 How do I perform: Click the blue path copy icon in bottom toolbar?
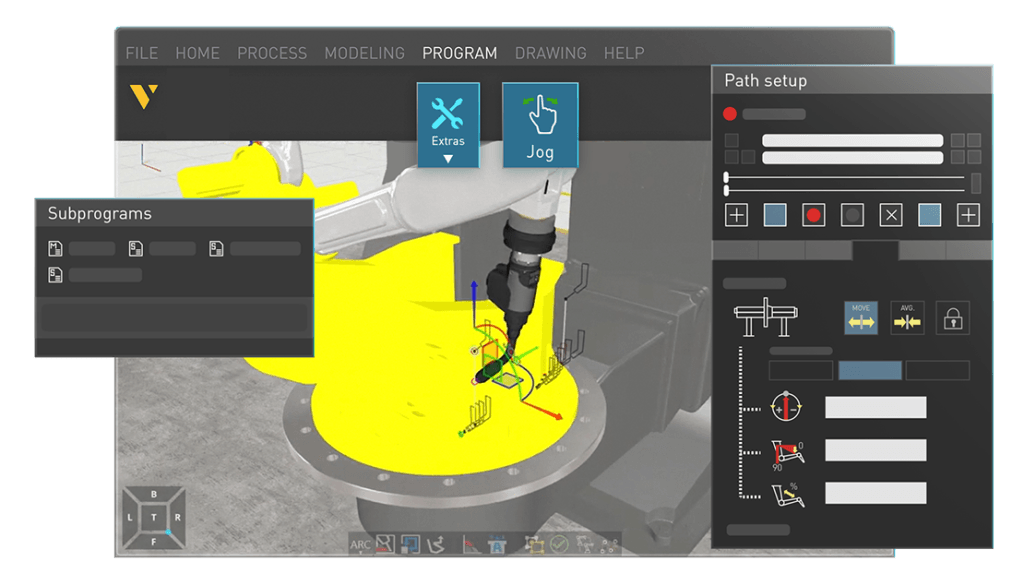410,544
